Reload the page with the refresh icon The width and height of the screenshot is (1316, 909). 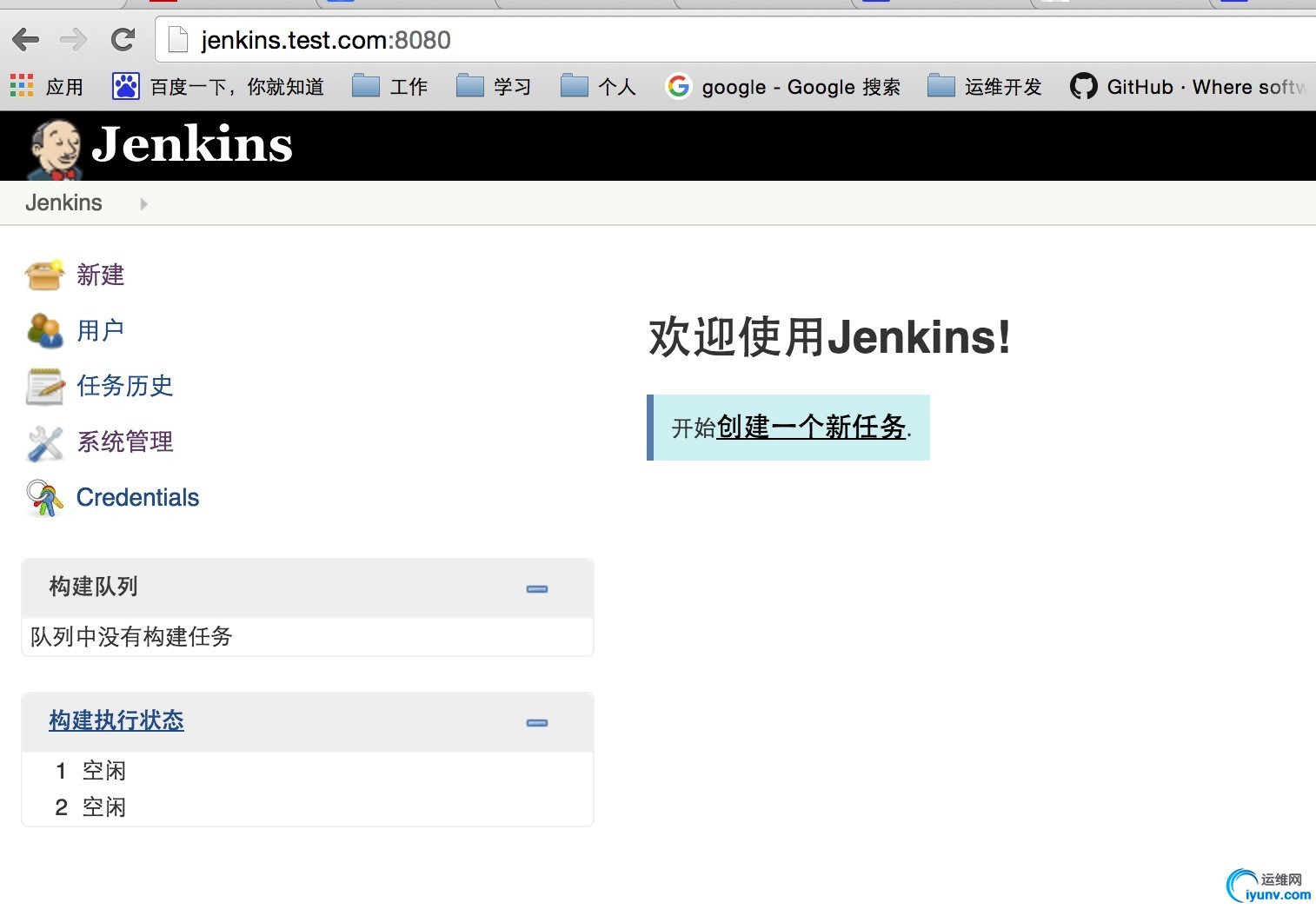[x=123, y=39]
